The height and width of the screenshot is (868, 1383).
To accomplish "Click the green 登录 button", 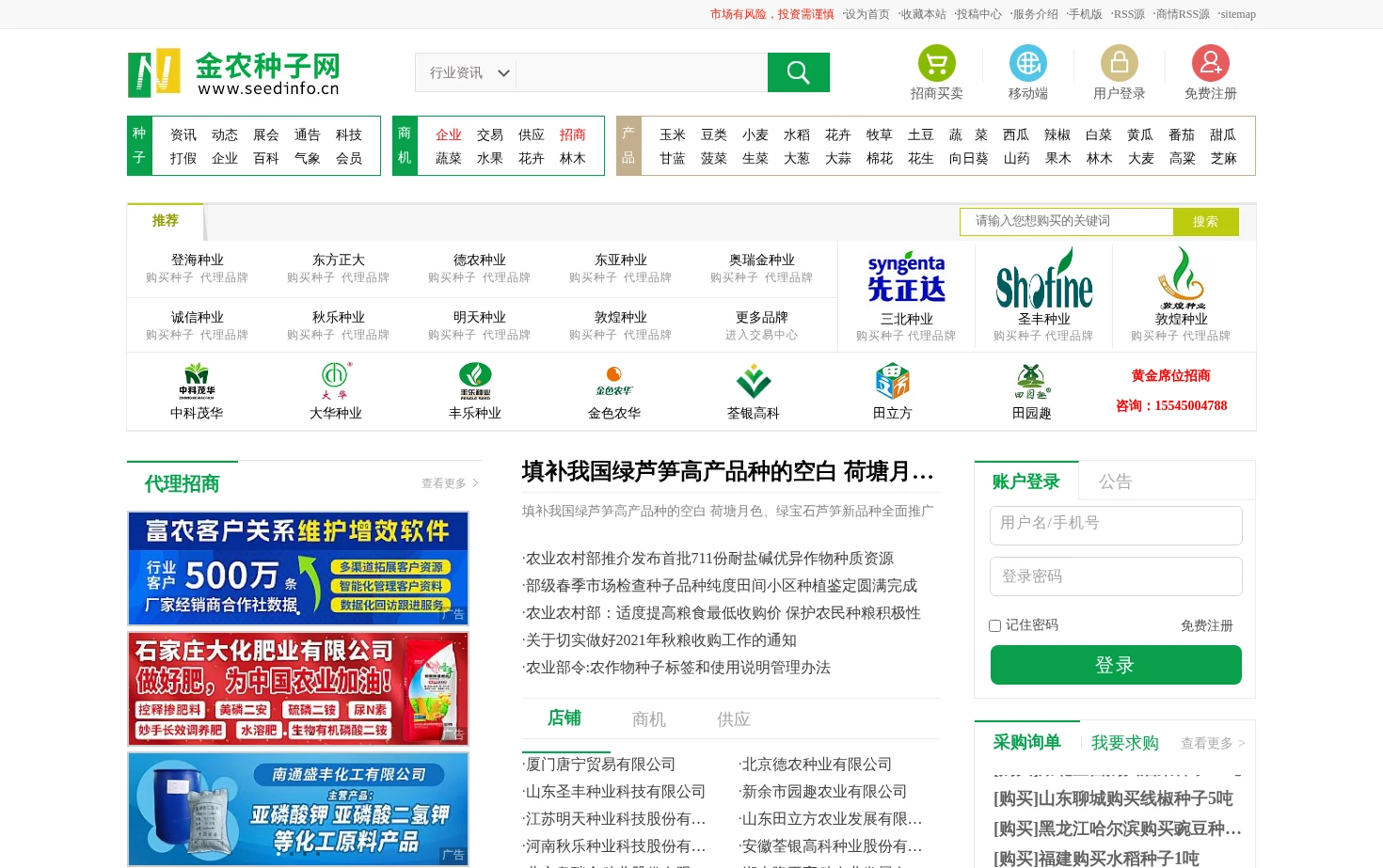I will (x=1116, y=665).
